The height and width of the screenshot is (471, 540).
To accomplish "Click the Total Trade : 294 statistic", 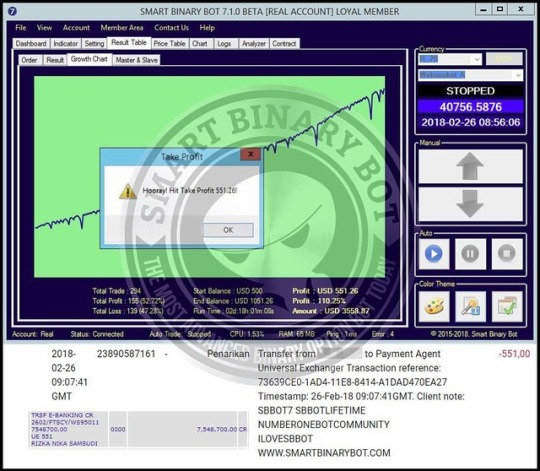I will coord(116,291).
